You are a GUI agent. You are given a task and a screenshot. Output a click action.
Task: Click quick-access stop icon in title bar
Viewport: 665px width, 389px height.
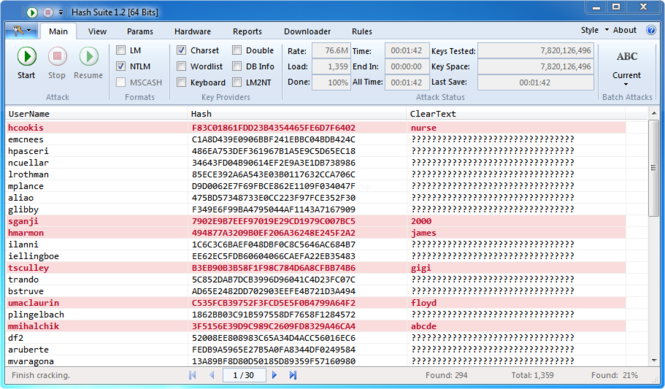pyautogui.click(x=48, y=12)
